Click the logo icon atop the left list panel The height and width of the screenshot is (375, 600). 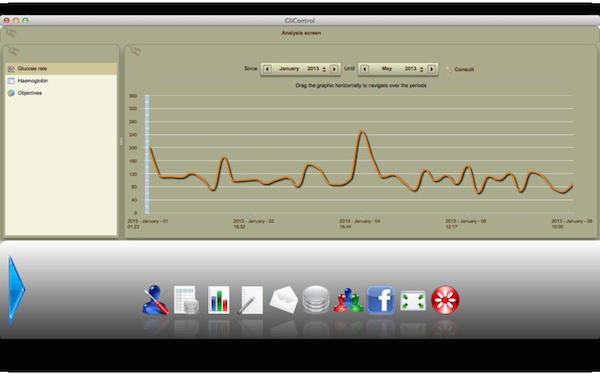click(14, 51)
